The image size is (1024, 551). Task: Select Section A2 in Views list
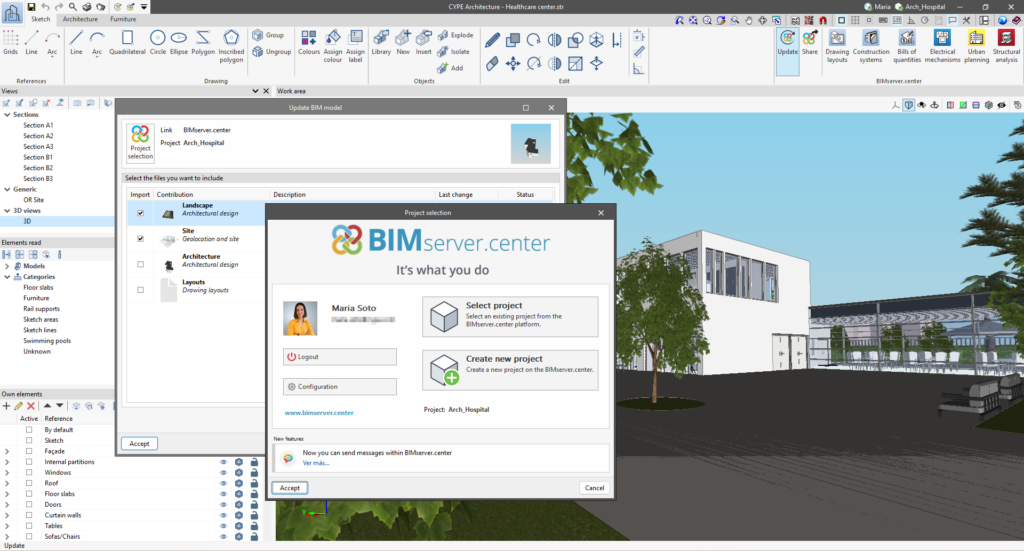click(38, 136)
